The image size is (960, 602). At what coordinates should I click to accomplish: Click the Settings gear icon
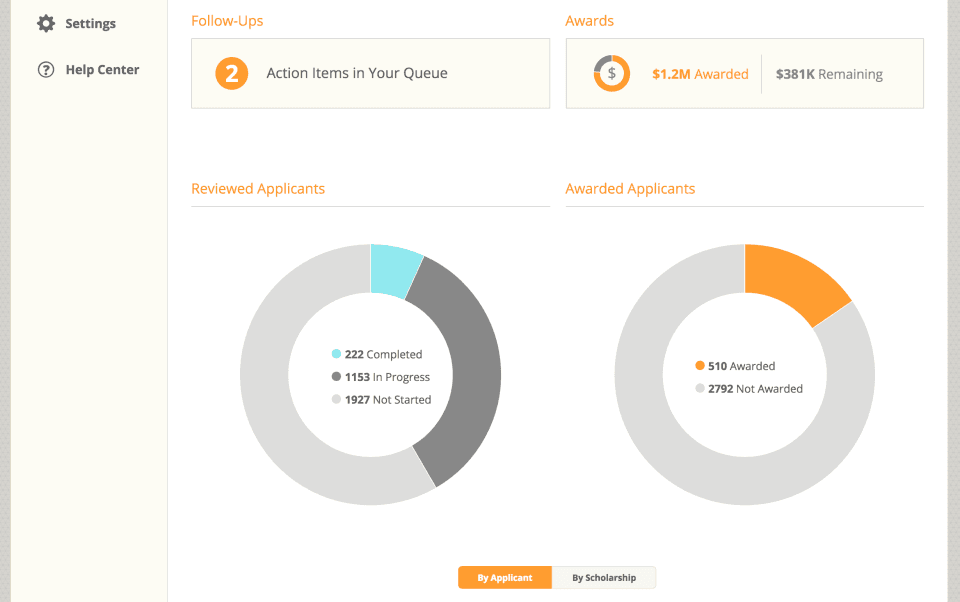pyautogui.click(x=45, y=23)
